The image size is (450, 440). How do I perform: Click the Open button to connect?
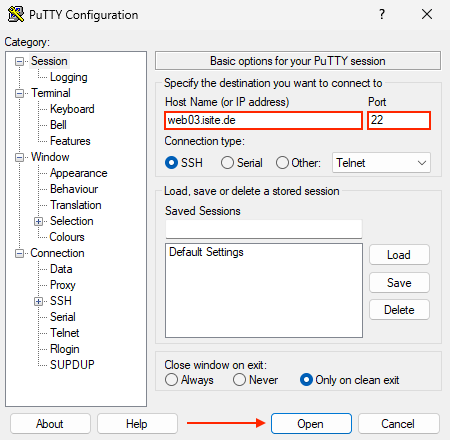pyautogui.click(x=311, y=424)
